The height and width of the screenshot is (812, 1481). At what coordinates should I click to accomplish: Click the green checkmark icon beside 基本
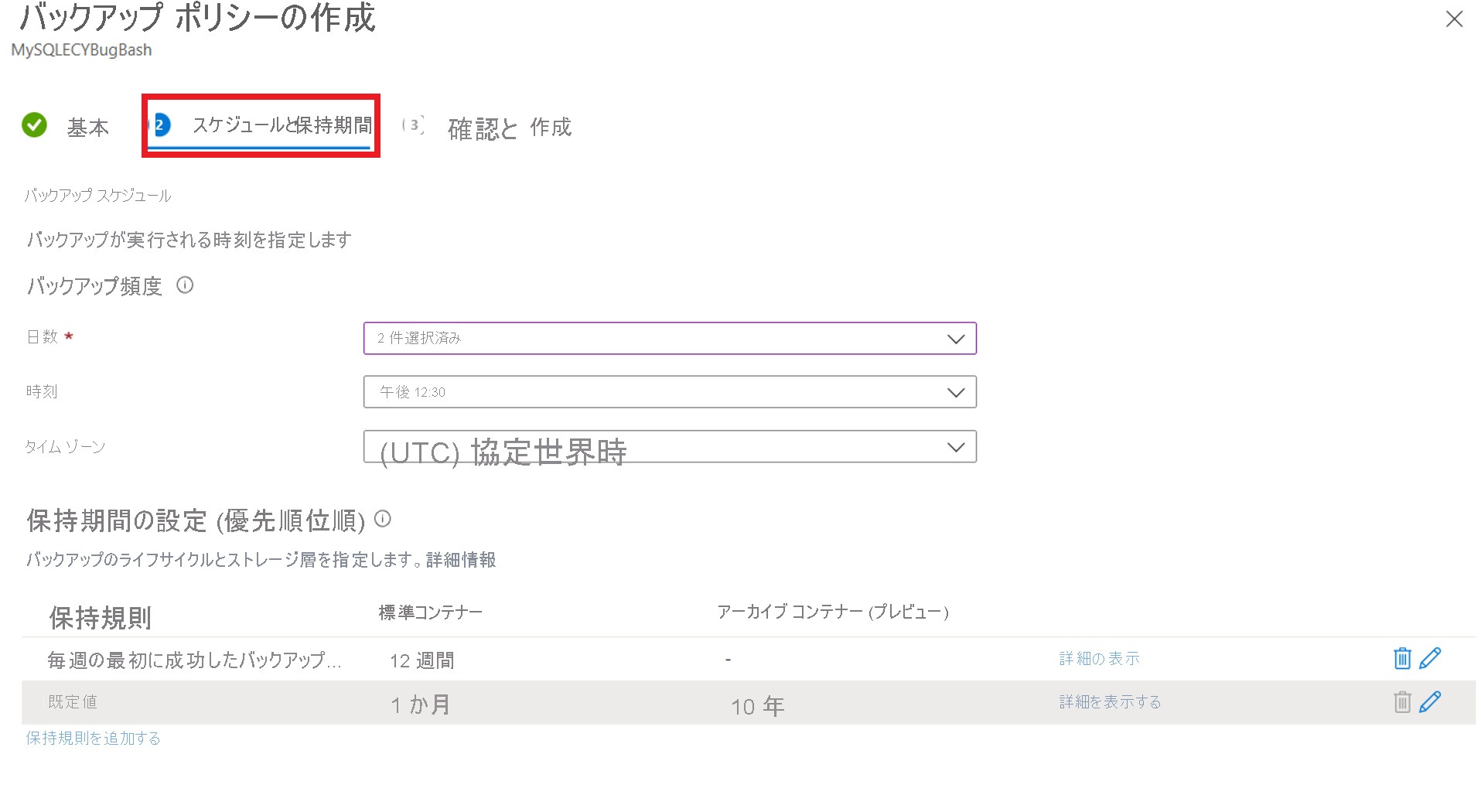[x=34, y=125]
